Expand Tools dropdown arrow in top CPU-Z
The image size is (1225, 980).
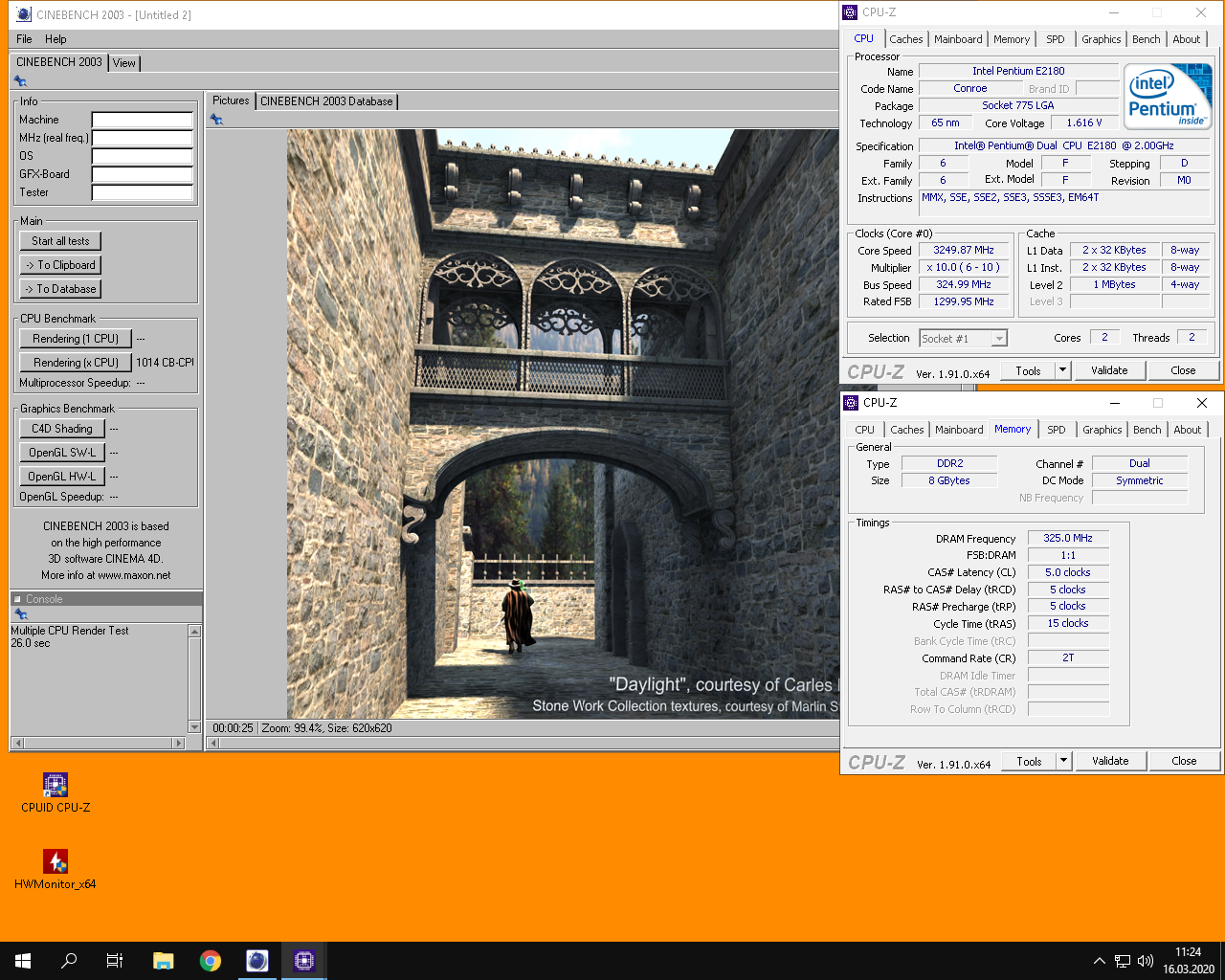[1062, 370]
